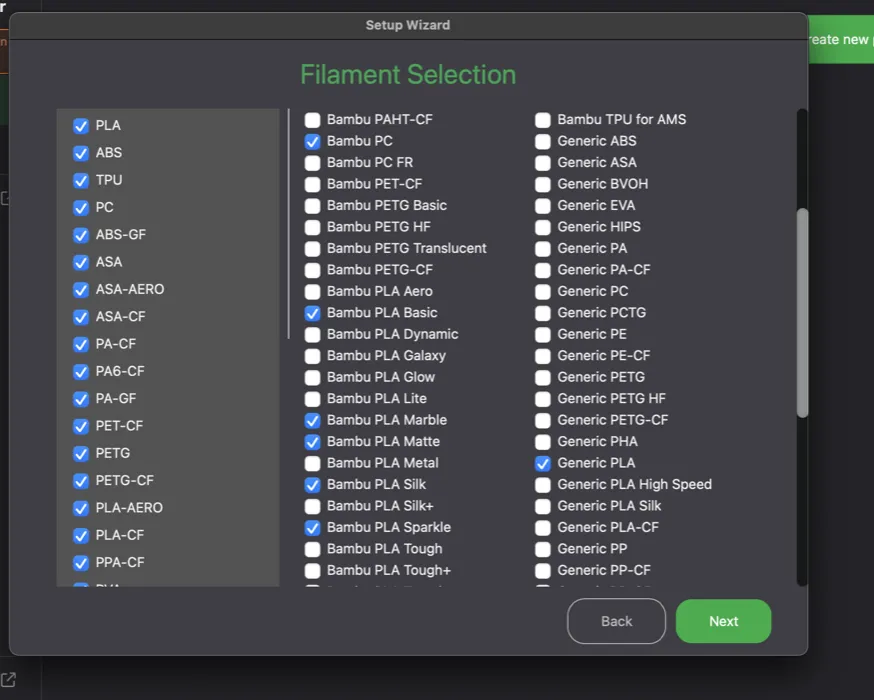
Task: Select Generic PLA High Speed
Action: point(543,484)
